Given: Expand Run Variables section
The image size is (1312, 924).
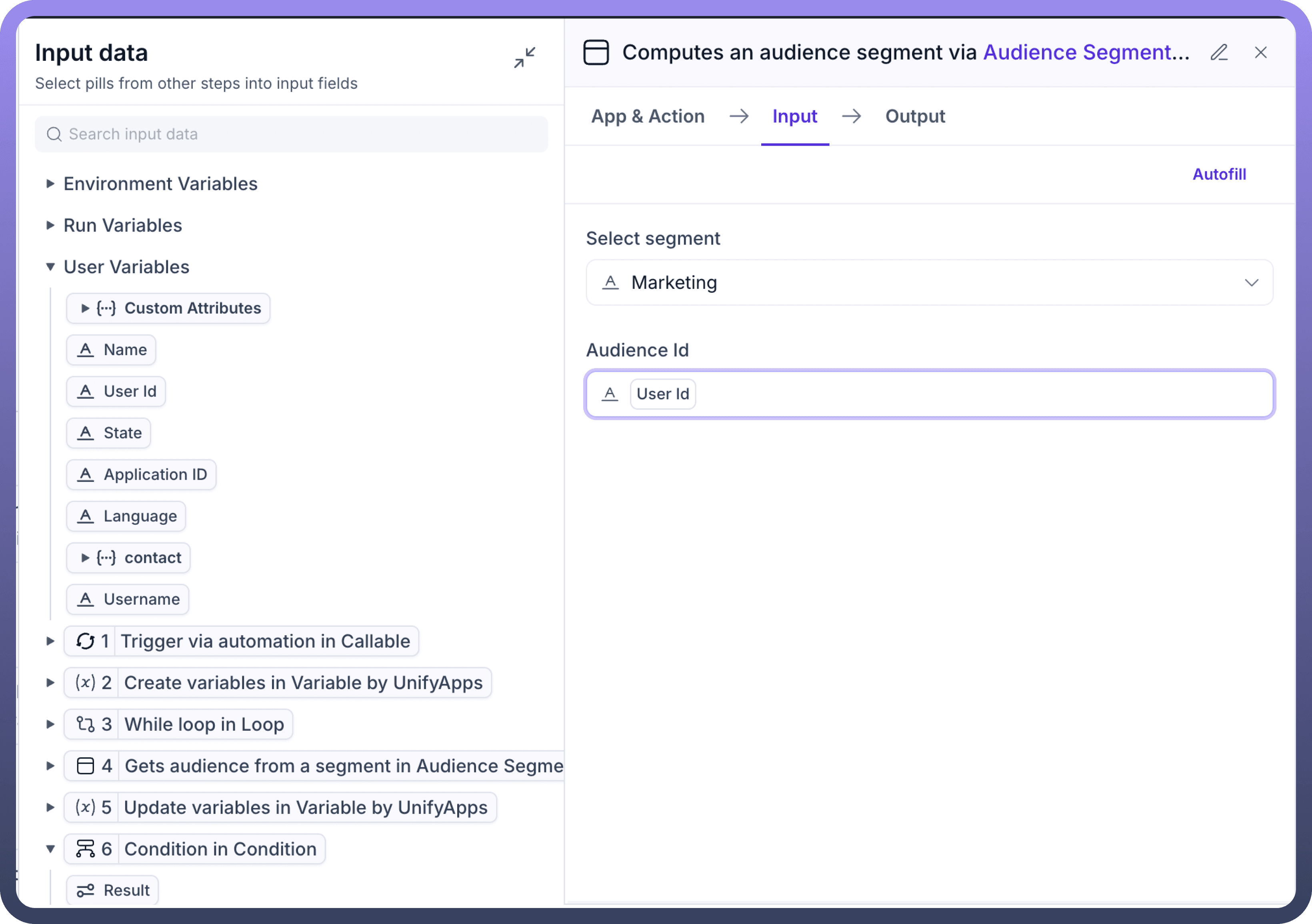Looking at the screenshot, I should coord(50,225).
